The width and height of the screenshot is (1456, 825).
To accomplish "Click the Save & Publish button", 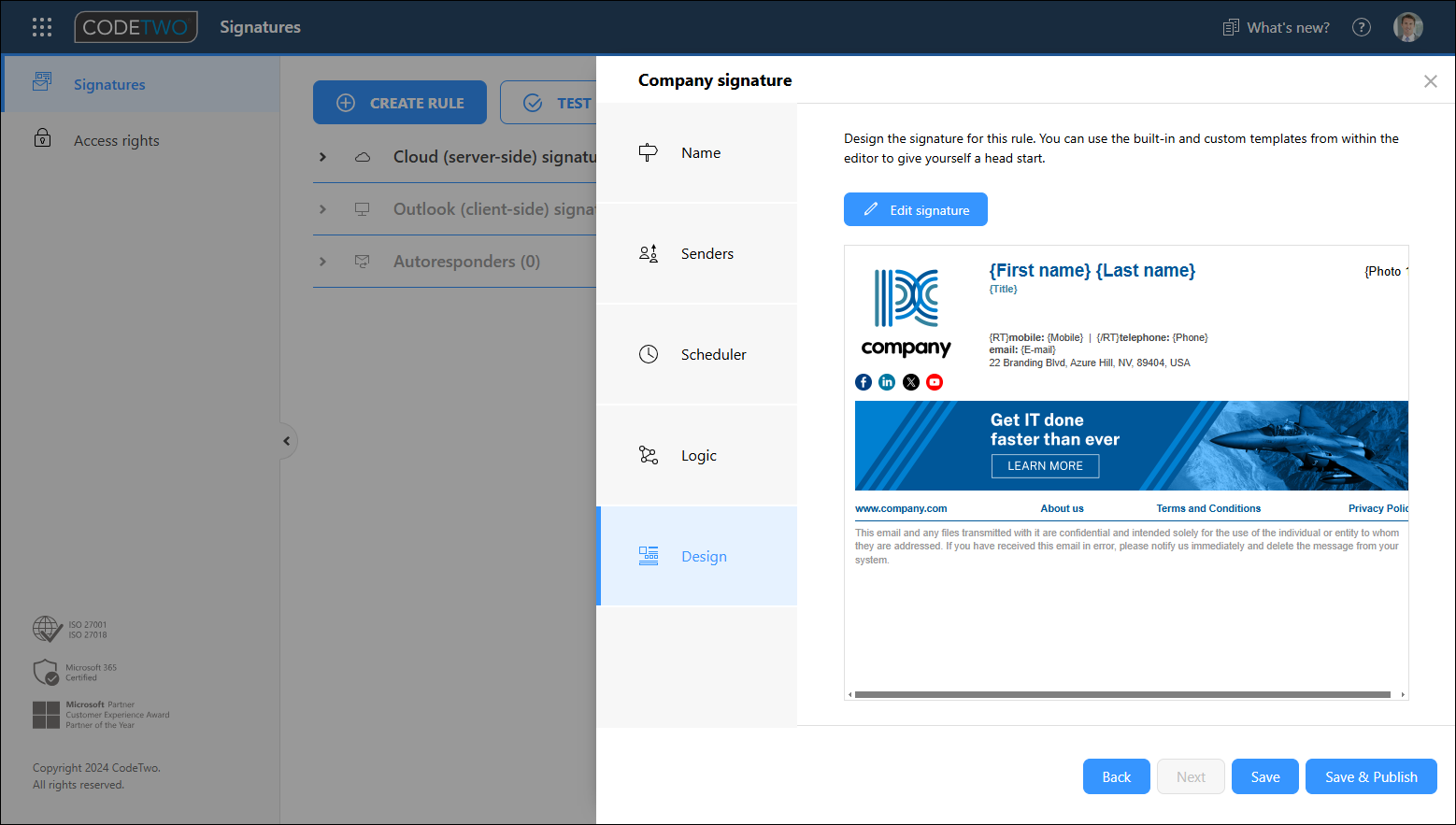I will pyautogui.click(x=1371, y=776).
